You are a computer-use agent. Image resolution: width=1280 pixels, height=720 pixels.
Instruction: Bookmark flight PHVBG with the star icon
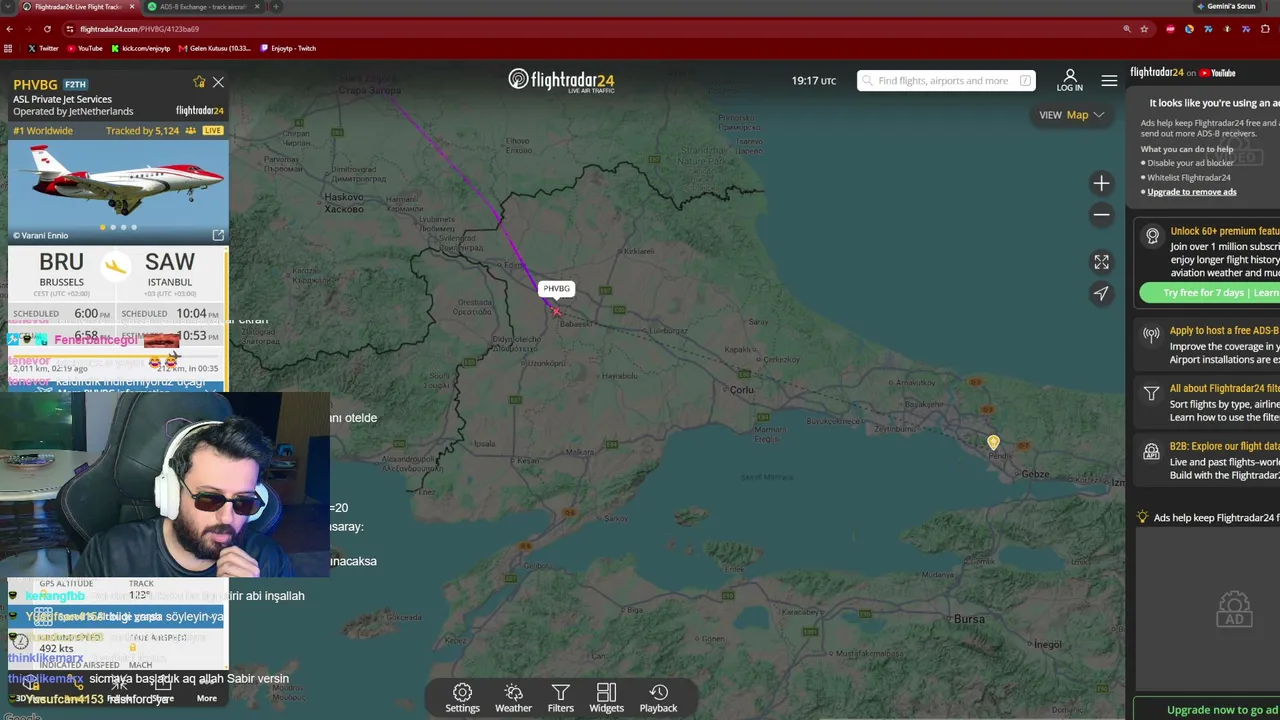[199, 82]
